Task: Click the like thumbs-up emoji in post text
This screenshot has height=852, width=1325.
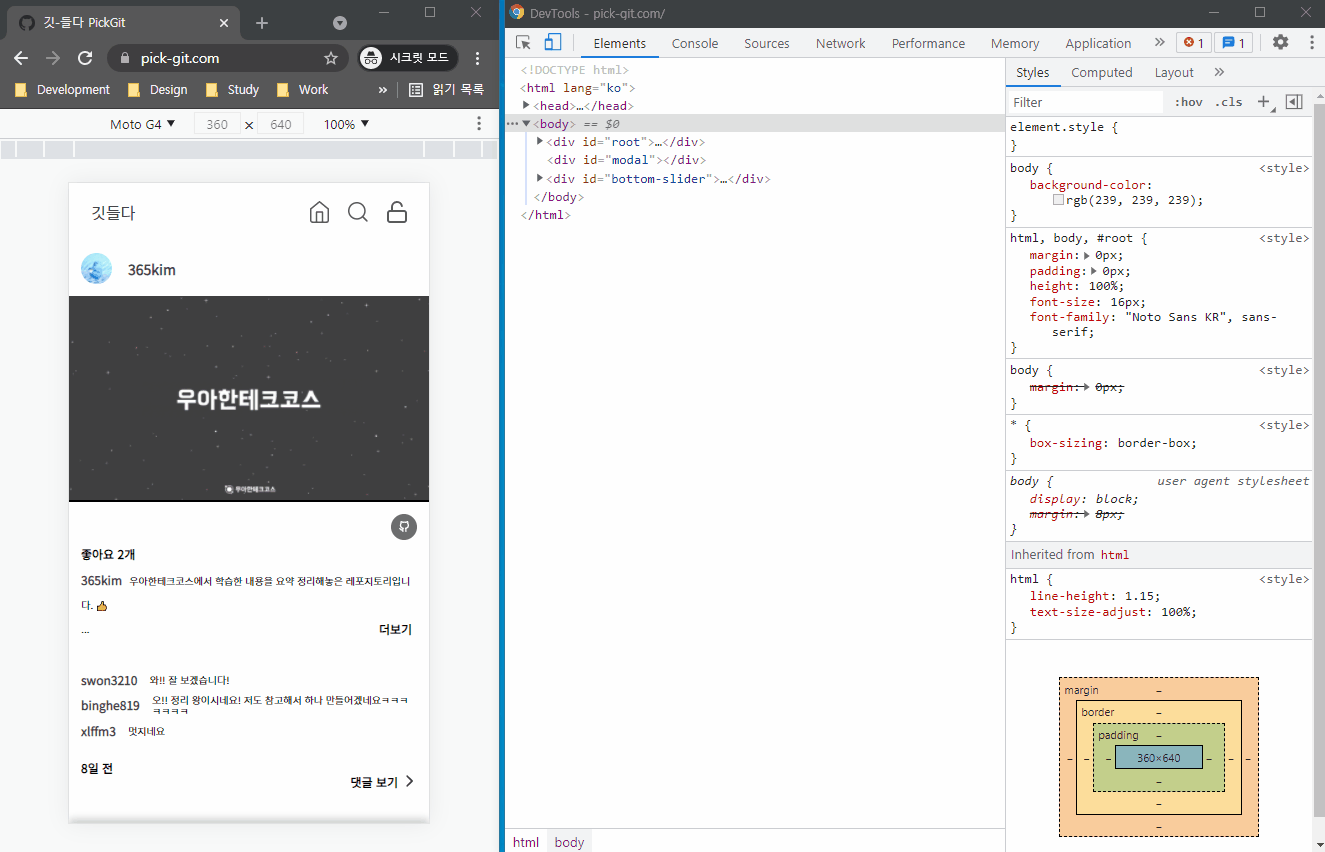Action: coord(102,606)
